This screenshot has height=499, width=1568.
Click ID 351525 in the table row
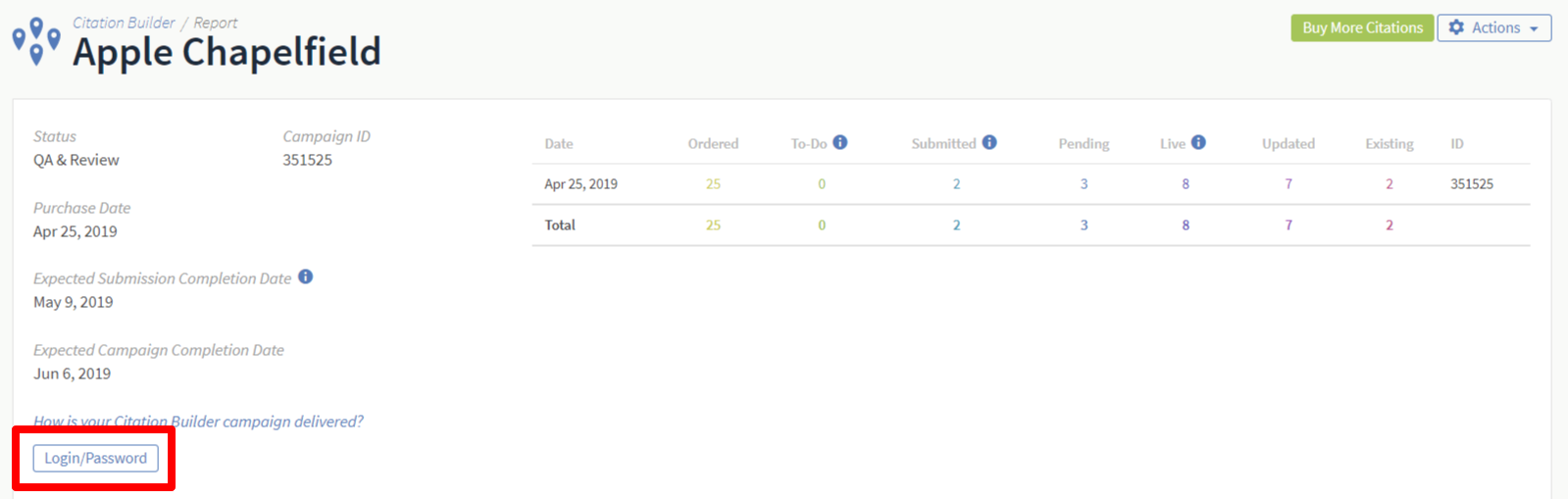(x=1472, y=184)
